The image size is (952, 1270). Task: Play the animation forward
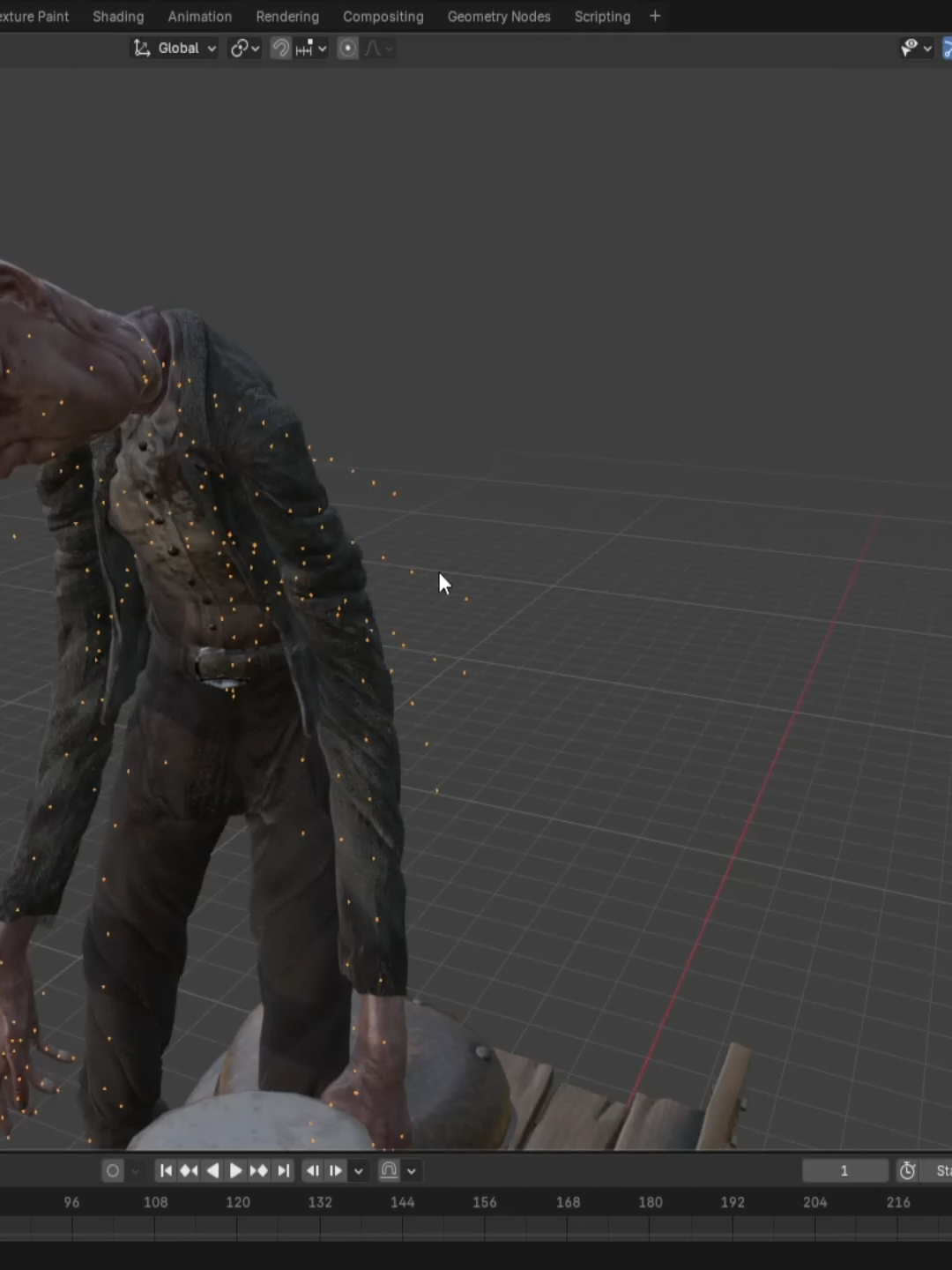pyautogui.click(x=235, y=1170)
